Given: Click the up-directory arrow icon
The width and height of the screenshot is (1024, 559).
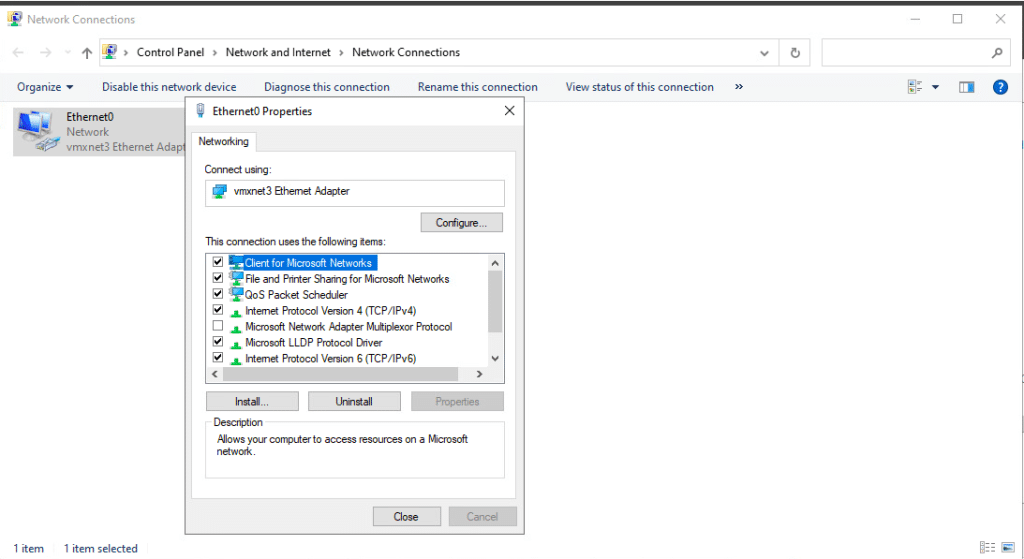Looking at the screenshot, I should 87,53.
